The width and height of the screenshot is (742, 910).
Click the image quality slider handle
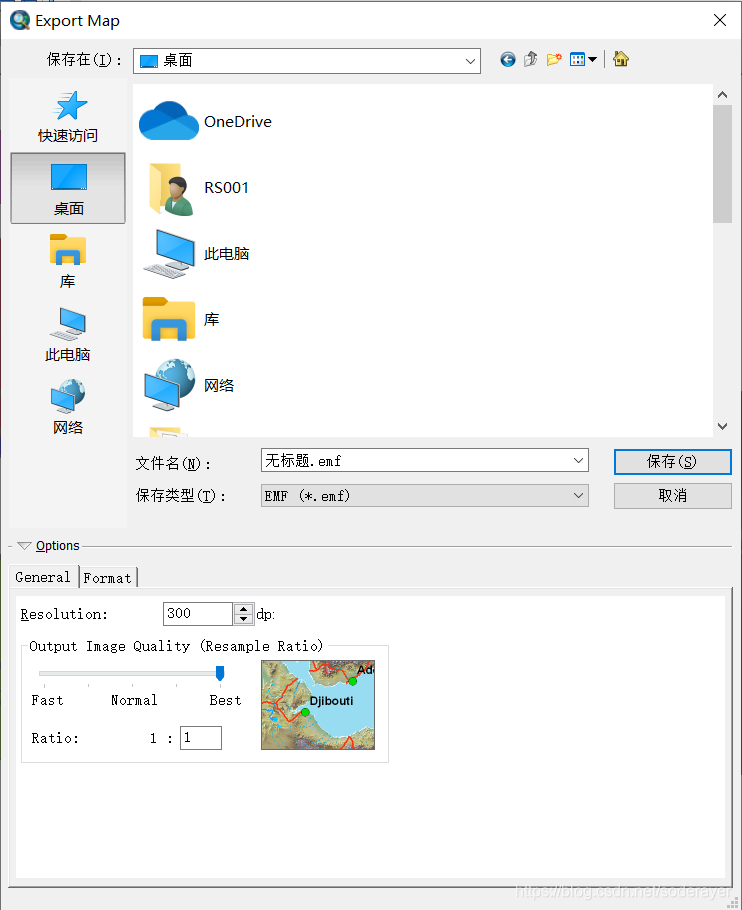coord(220,673)
